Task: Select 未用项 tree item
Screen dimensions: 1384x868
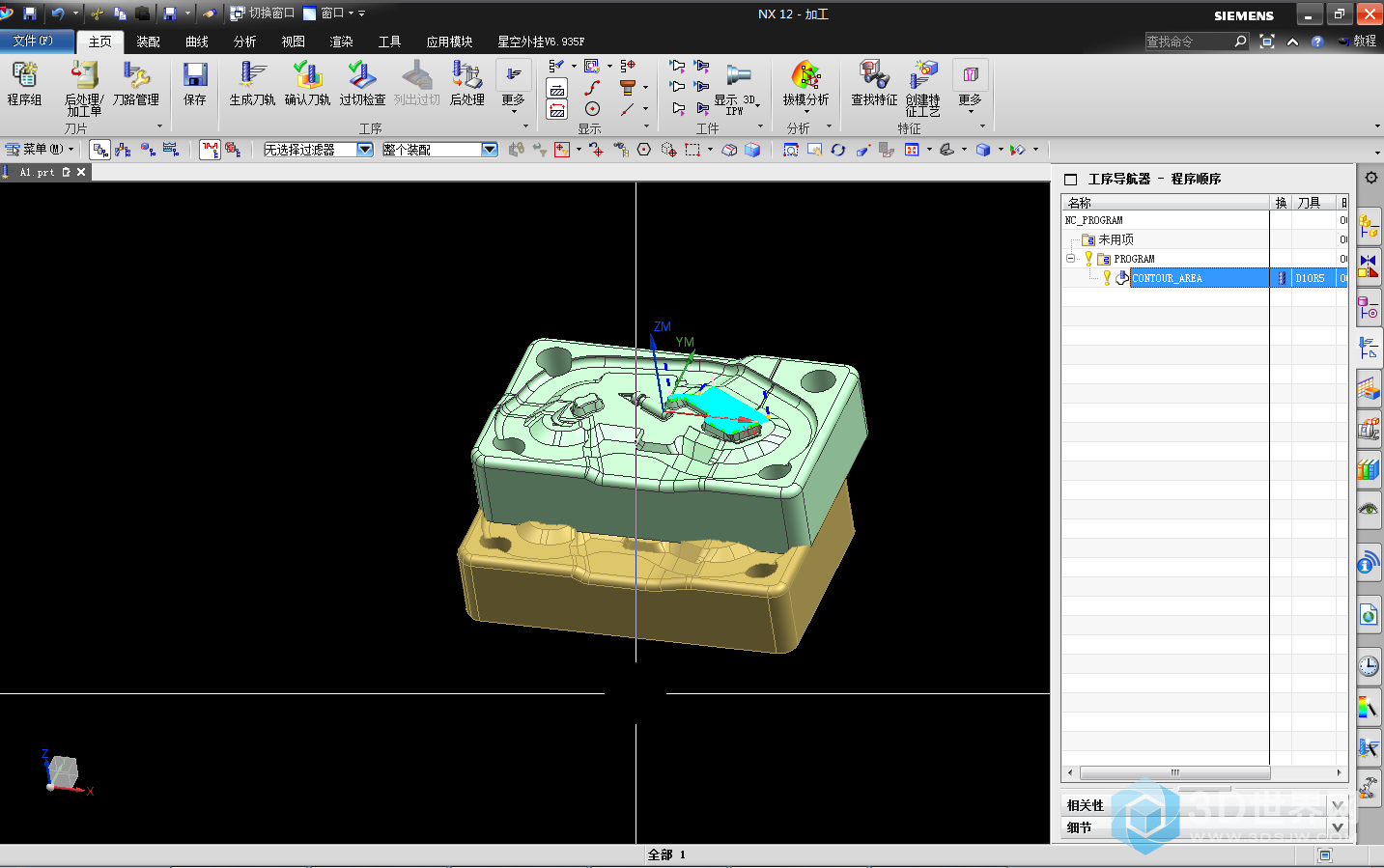Action: pos(1116,239)
